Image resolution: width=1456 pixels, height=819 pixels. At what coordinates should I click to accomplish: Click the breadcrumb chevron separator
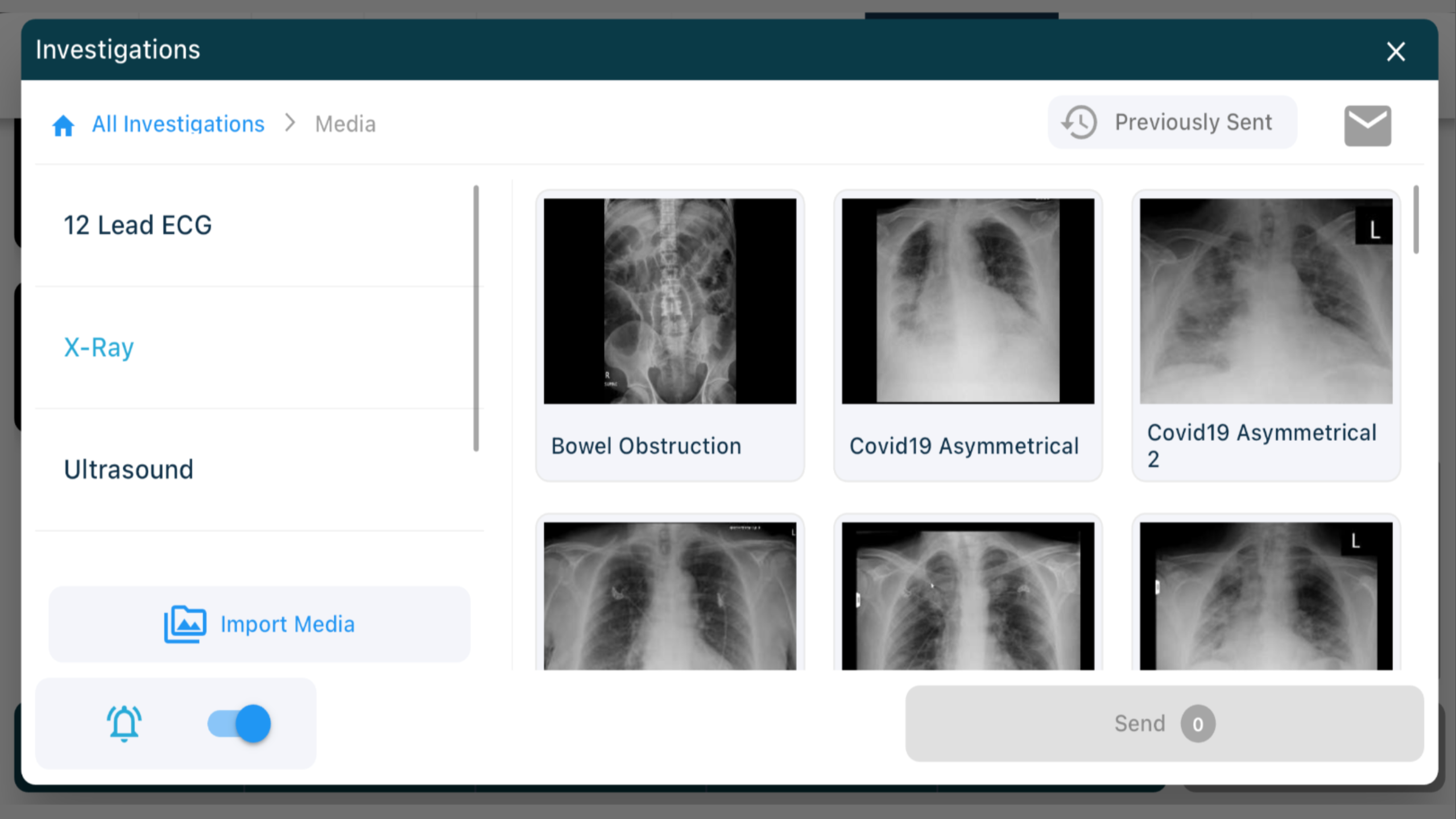290,123
